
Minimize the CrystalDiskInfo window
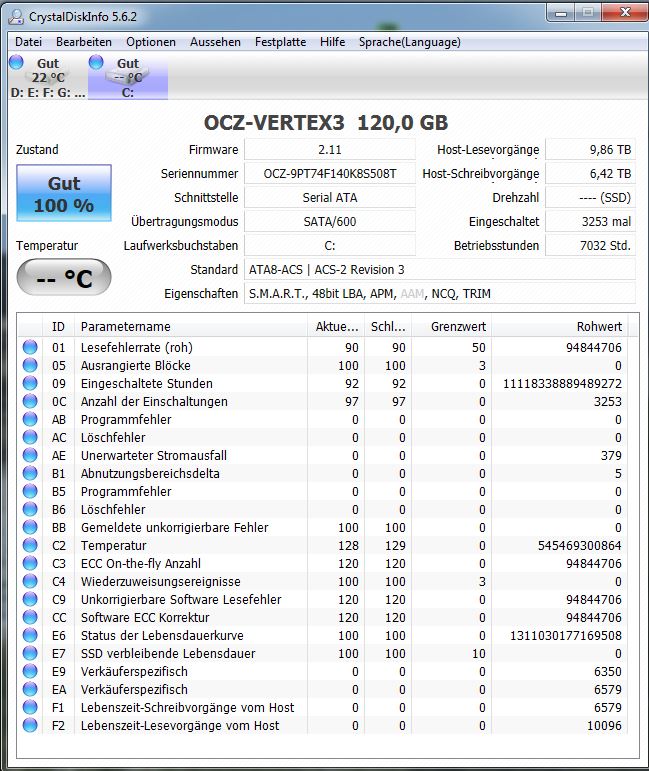point(560,13)
